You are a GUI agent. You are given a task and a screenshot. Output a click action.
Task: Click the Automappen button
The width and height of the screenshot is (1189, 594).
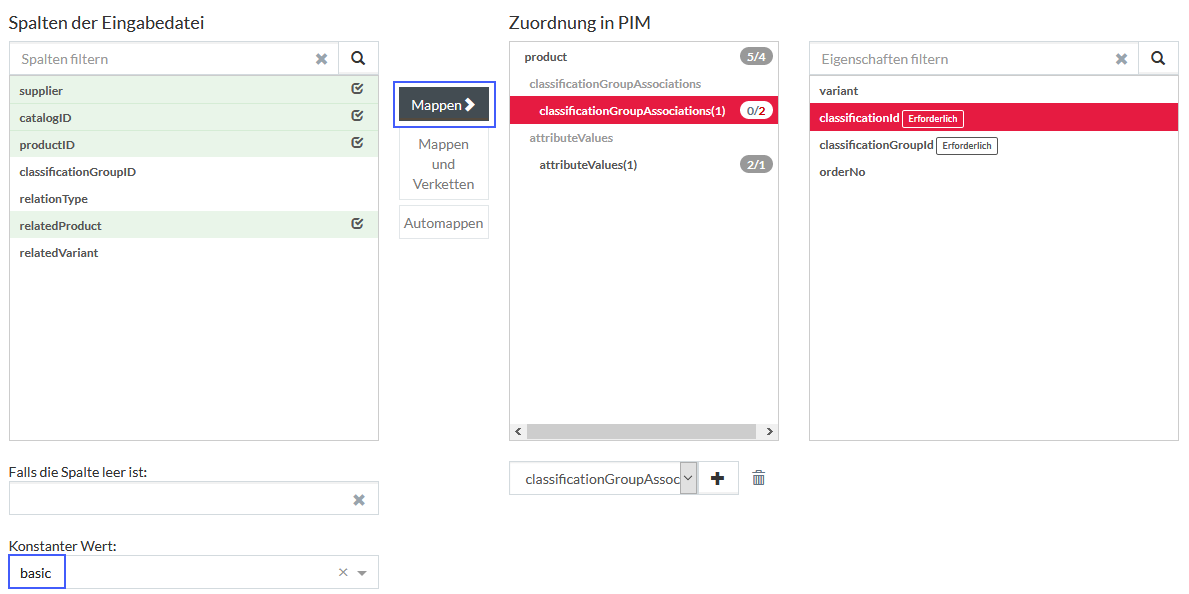[444, 223]
